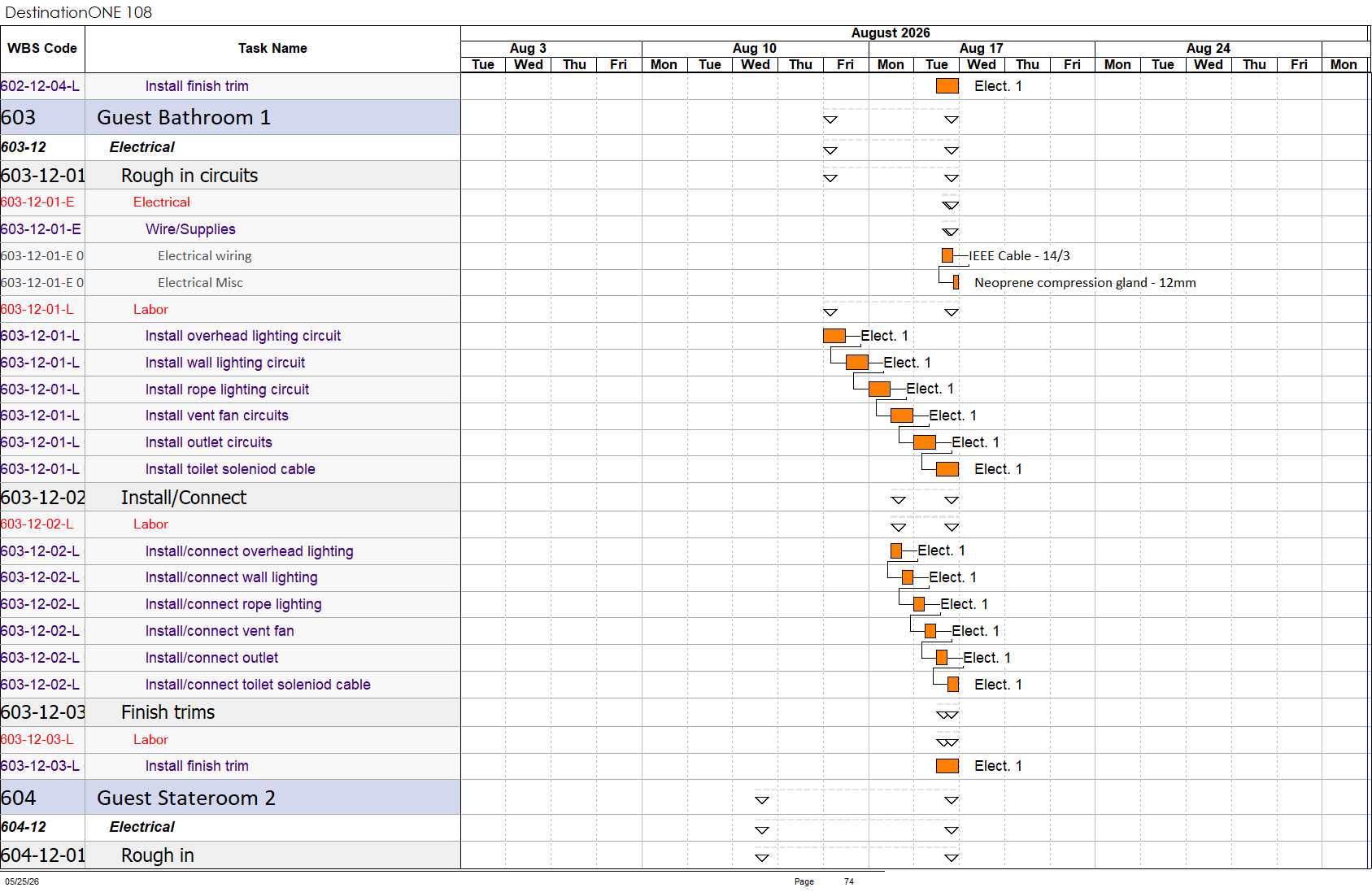Select the 603-12-03-L Install finish trim orange bar
This screenshot has width=1372, height=892.
[947, 766]
